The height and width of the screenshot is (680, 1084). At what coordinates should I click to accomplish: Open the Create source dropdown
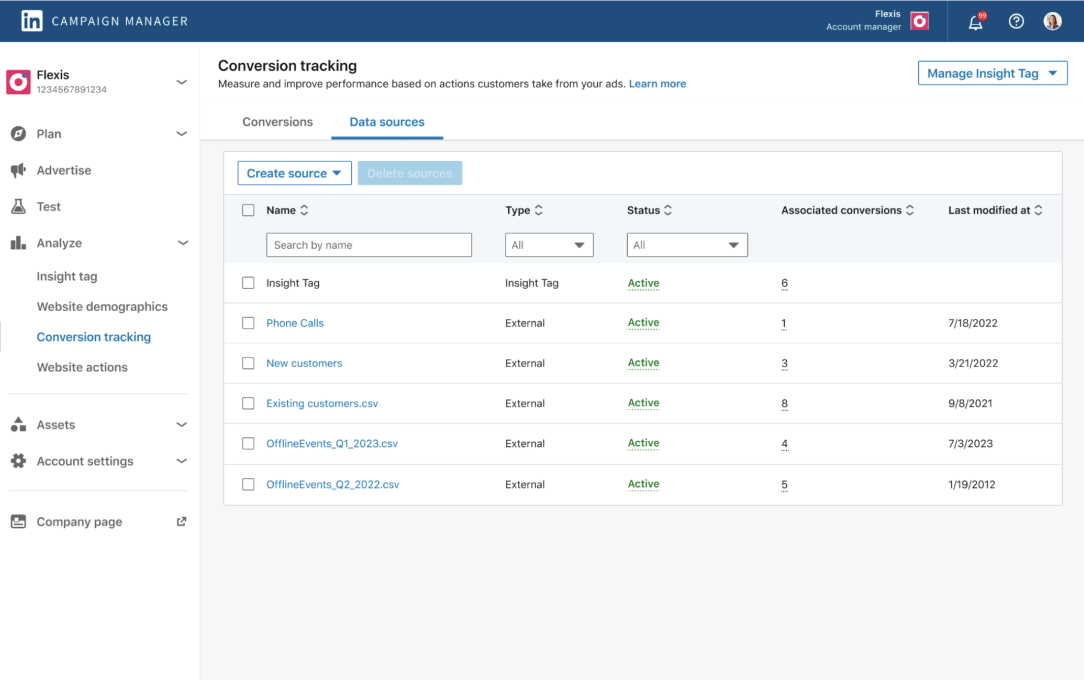[x=294, y=172]
